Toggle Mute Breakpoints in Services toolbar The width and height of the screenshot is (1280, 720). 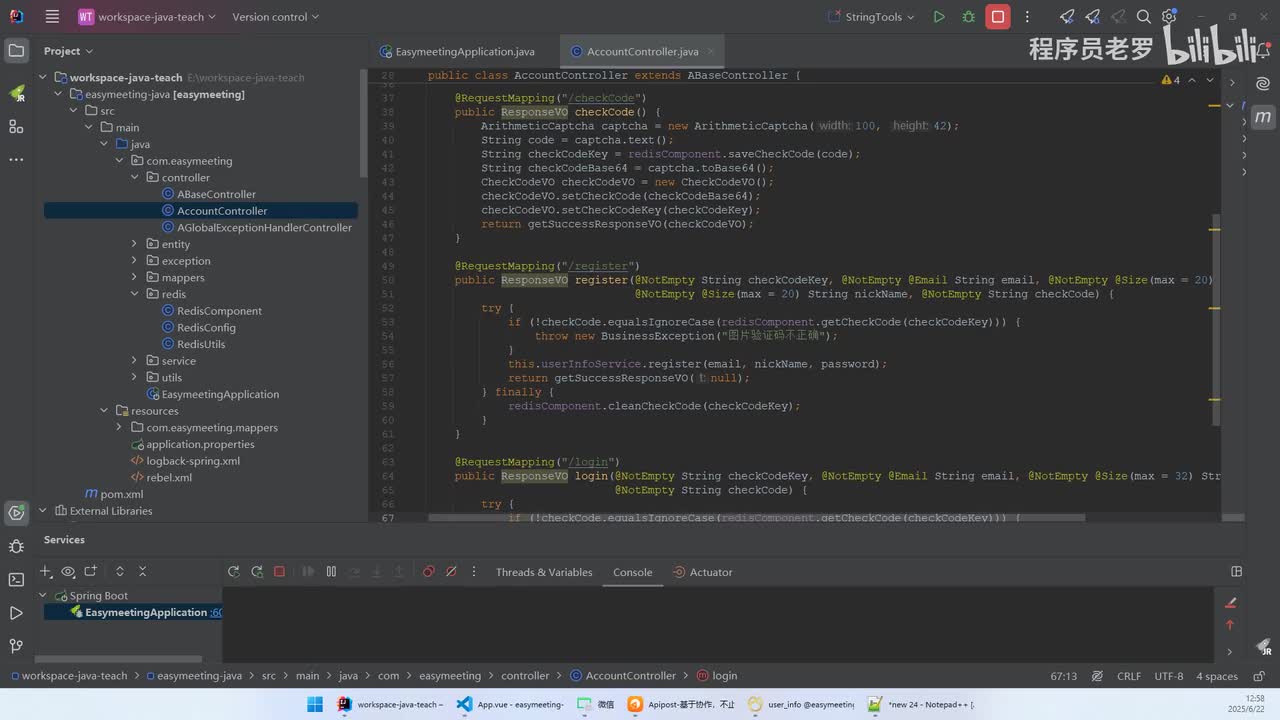tap(451, 572)
